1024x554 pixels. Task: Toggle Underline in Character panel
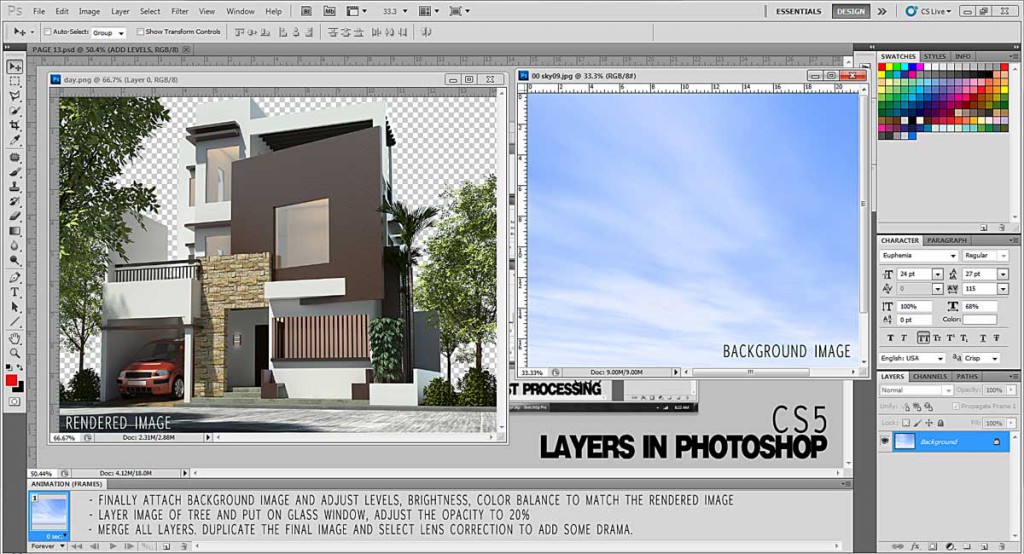pos(982,338)
